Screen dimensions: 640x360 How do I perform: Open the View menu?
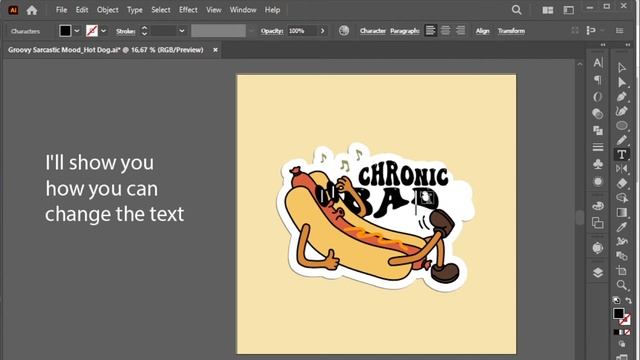coord(213,10)
